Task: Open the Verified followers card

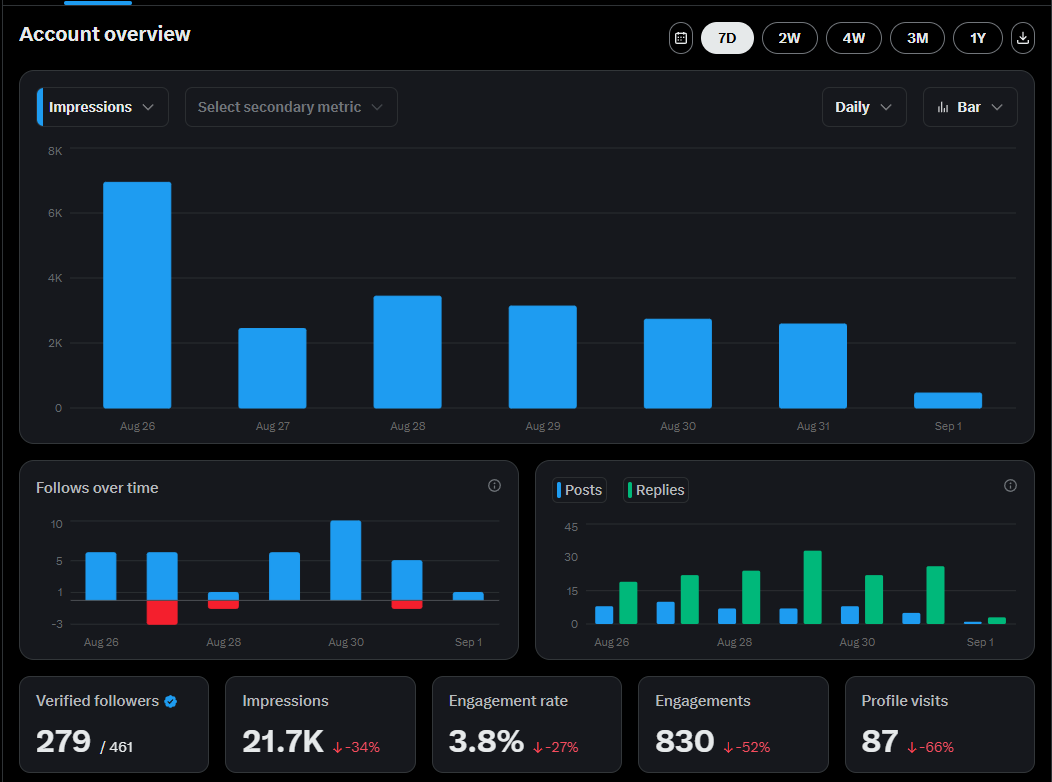Action: point(114,724)
